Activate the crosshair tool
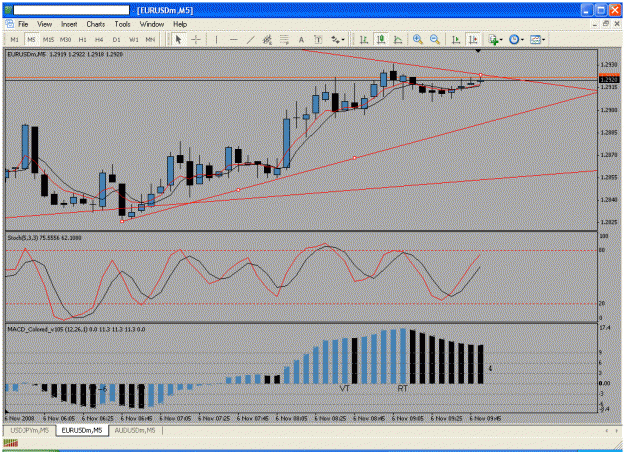This screenshot has height=452, width=625. 196,39
